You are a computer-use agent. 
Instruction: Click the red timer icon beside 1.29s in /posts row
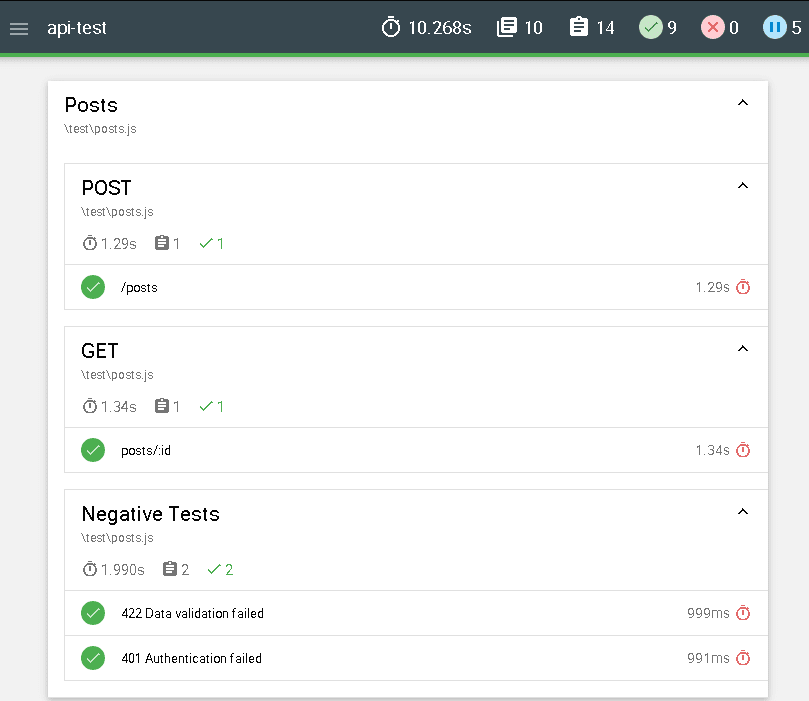pyautogui.click(x=743, y=287)
